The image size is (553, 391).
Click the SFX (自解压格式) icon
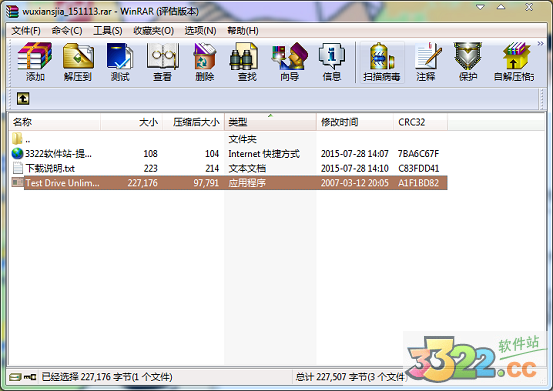(x=516, y=56)
